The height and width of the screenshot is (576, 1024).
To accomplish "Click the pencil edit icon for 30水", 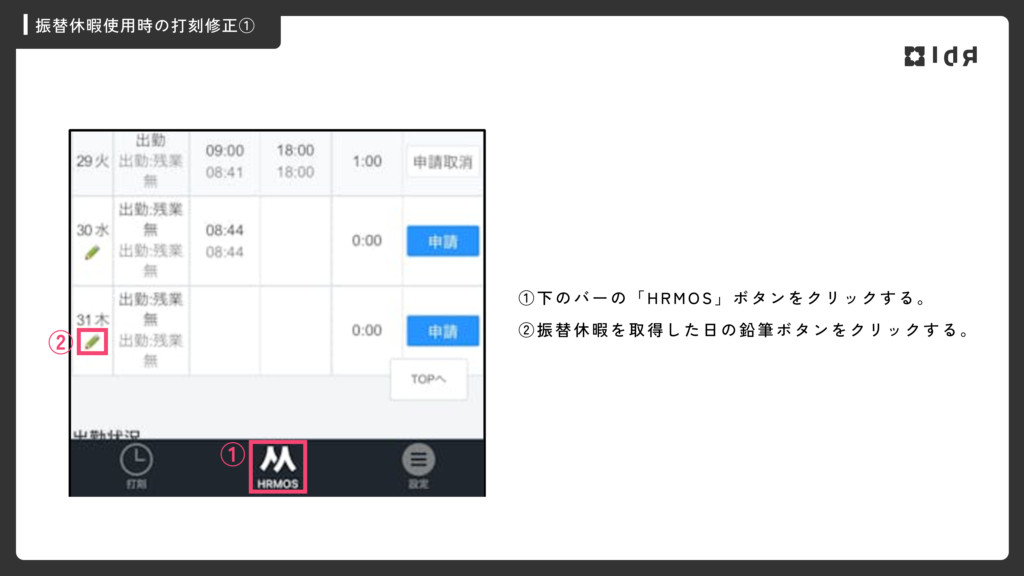I will pos(93,253).
